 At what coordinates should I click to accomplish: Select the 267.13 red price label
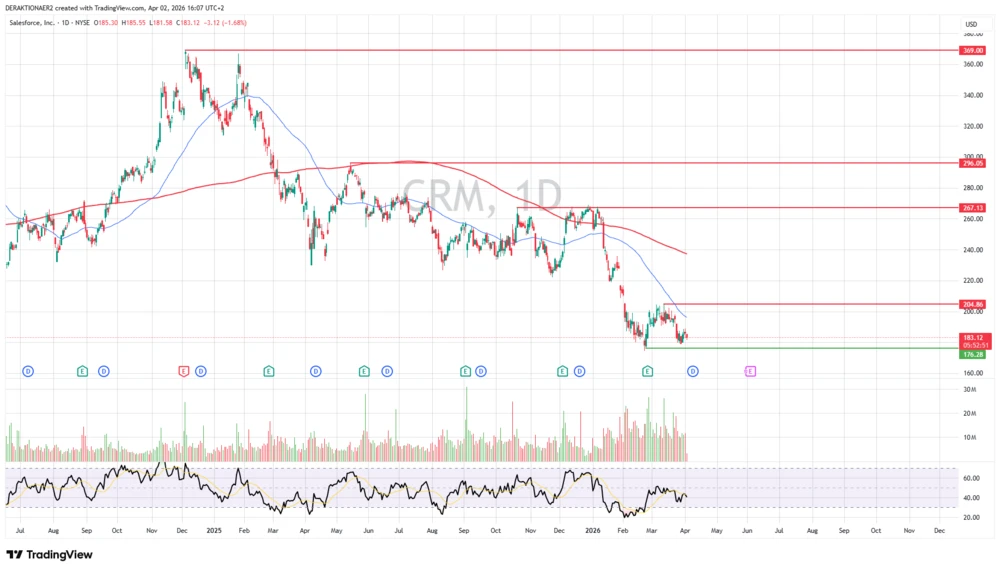(x=973, y=208)
